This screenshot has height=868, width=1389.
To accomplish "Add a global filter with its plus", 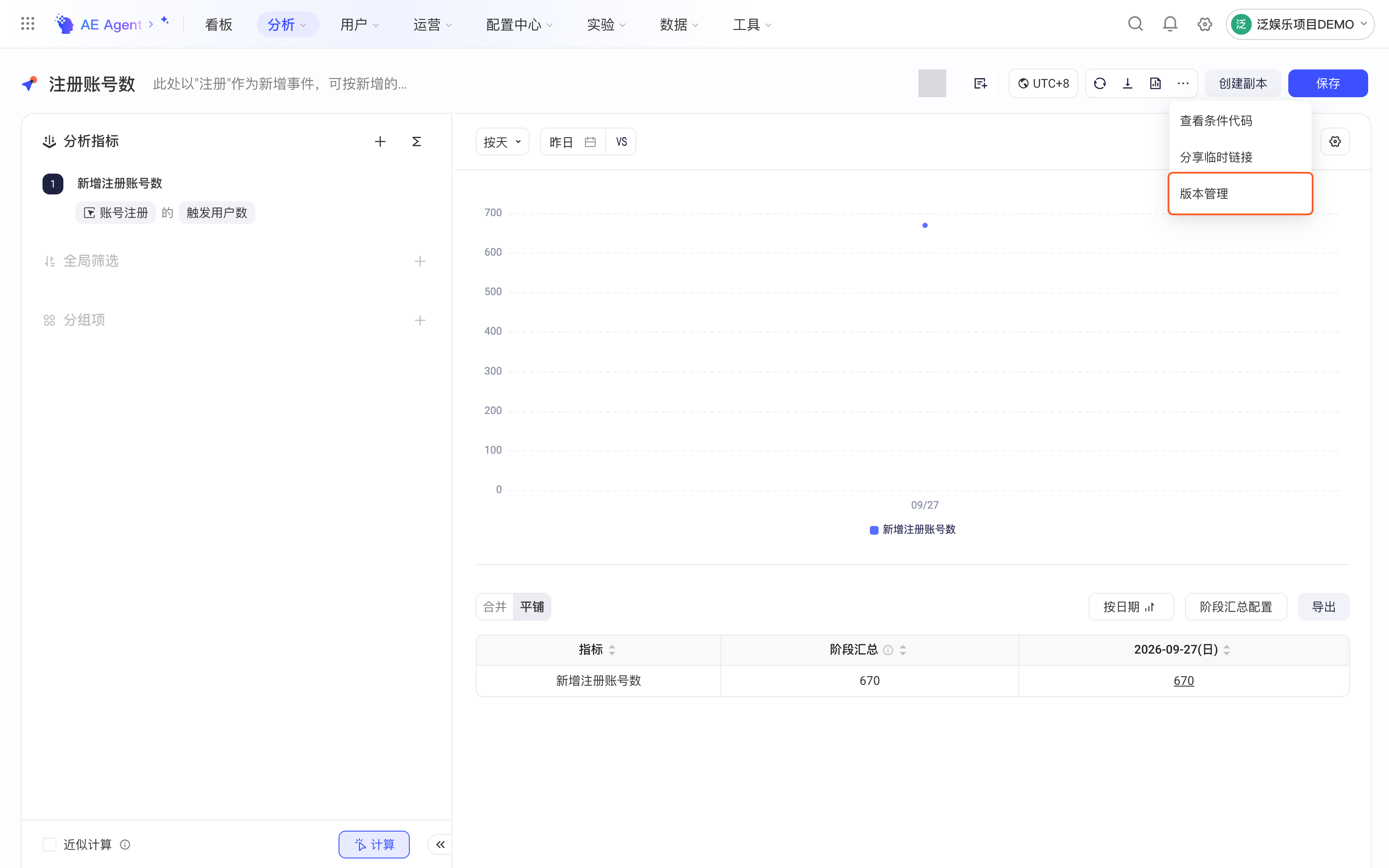I will (420, 262).
